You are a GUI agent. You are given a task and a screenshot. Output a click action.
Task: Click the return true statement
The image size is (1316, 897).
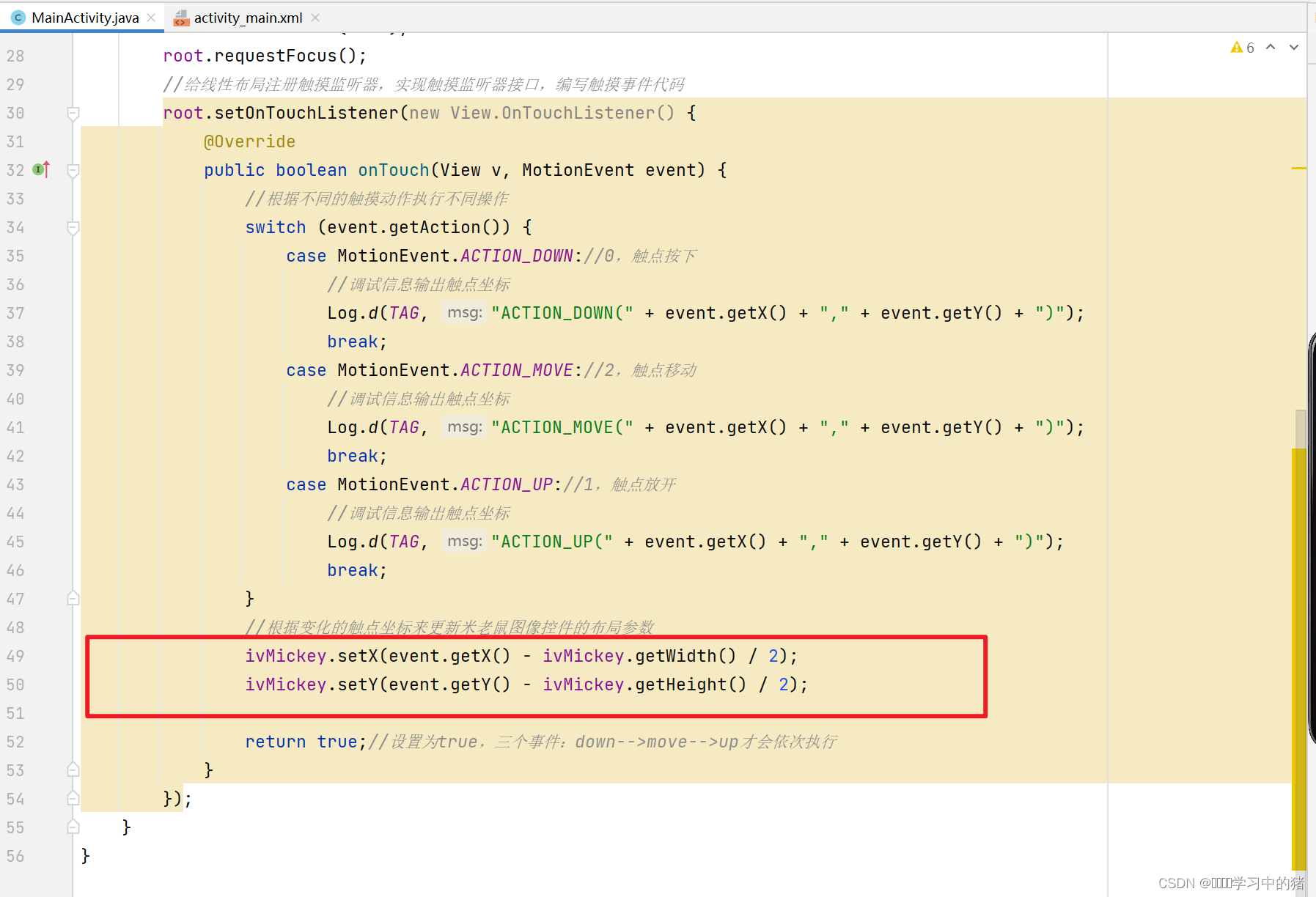pyautogui.click(x=306, y=742)
